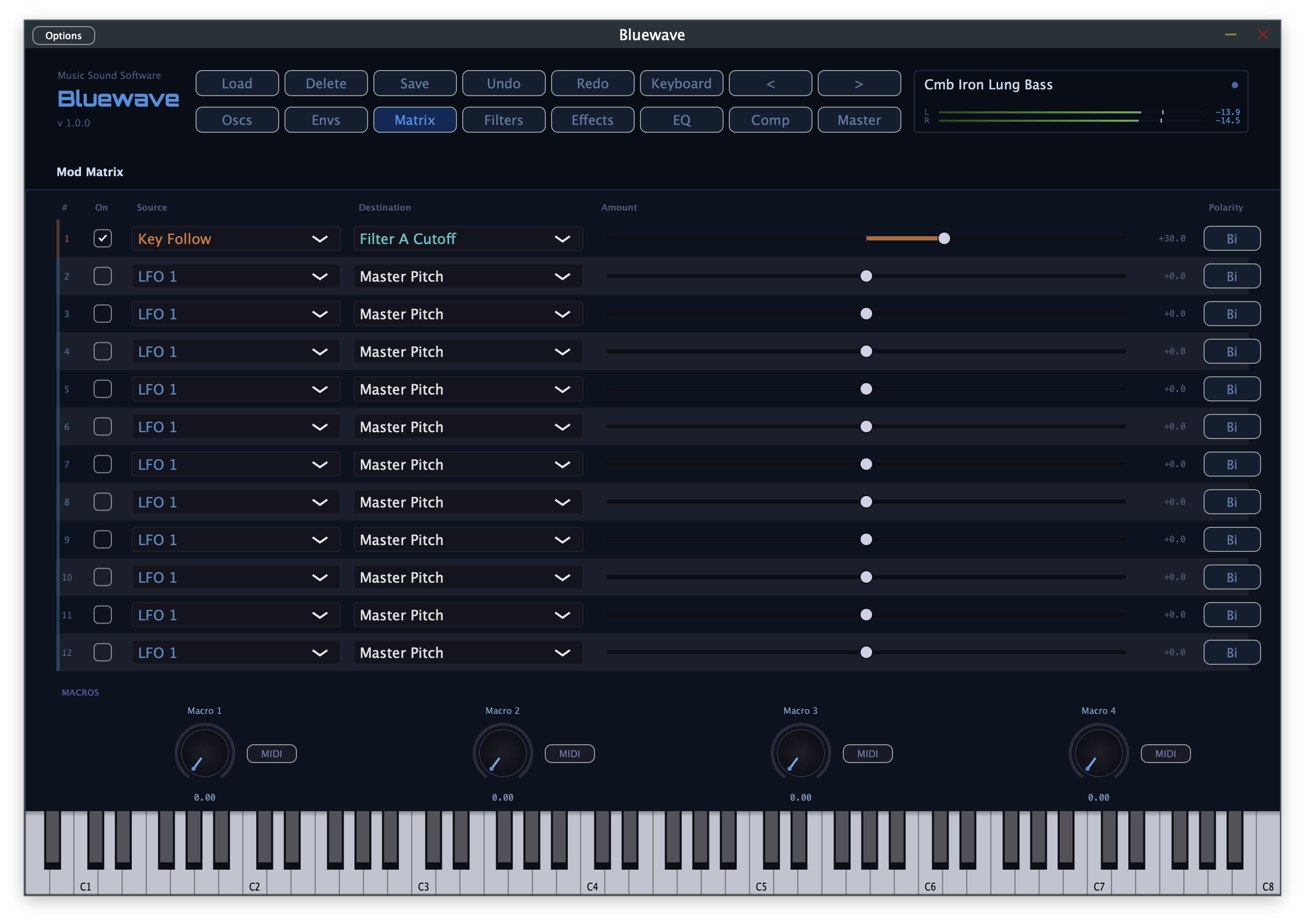Minimize the Bluewave window

pyautogui.click(x=1230, y=35)
